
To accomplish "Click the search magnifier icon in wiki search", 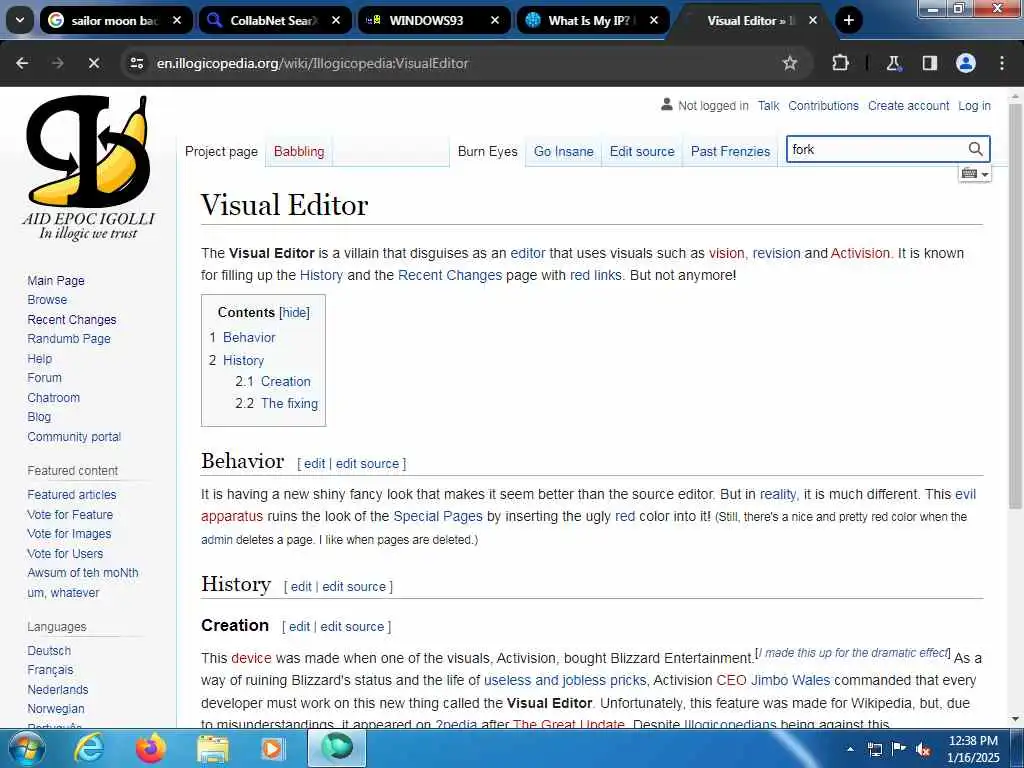I will click(975, 149).
